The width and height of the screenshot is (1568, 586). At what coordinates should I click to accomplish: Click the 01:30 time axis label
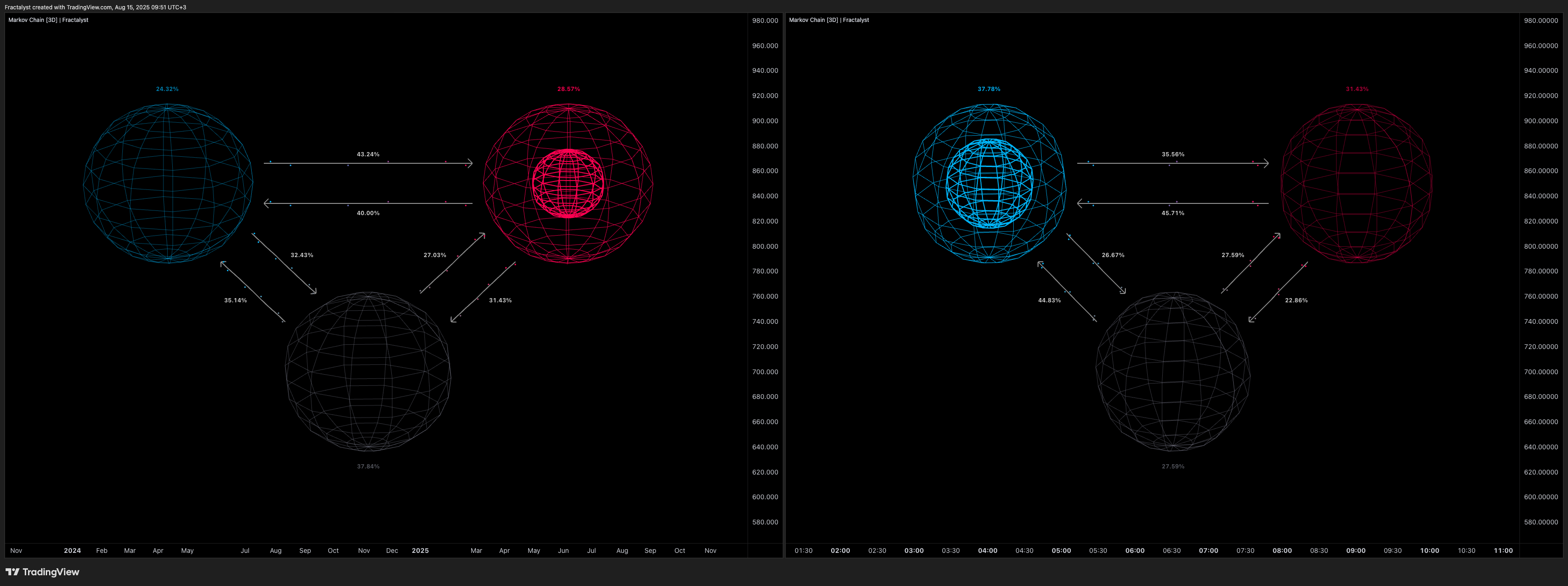coord(804,551)
